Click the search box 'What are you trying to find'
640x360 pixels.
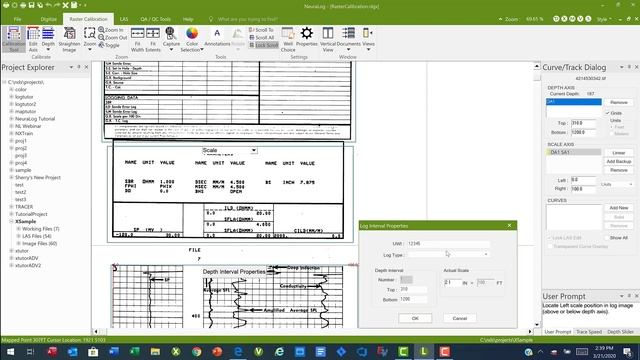pos(247,19)
